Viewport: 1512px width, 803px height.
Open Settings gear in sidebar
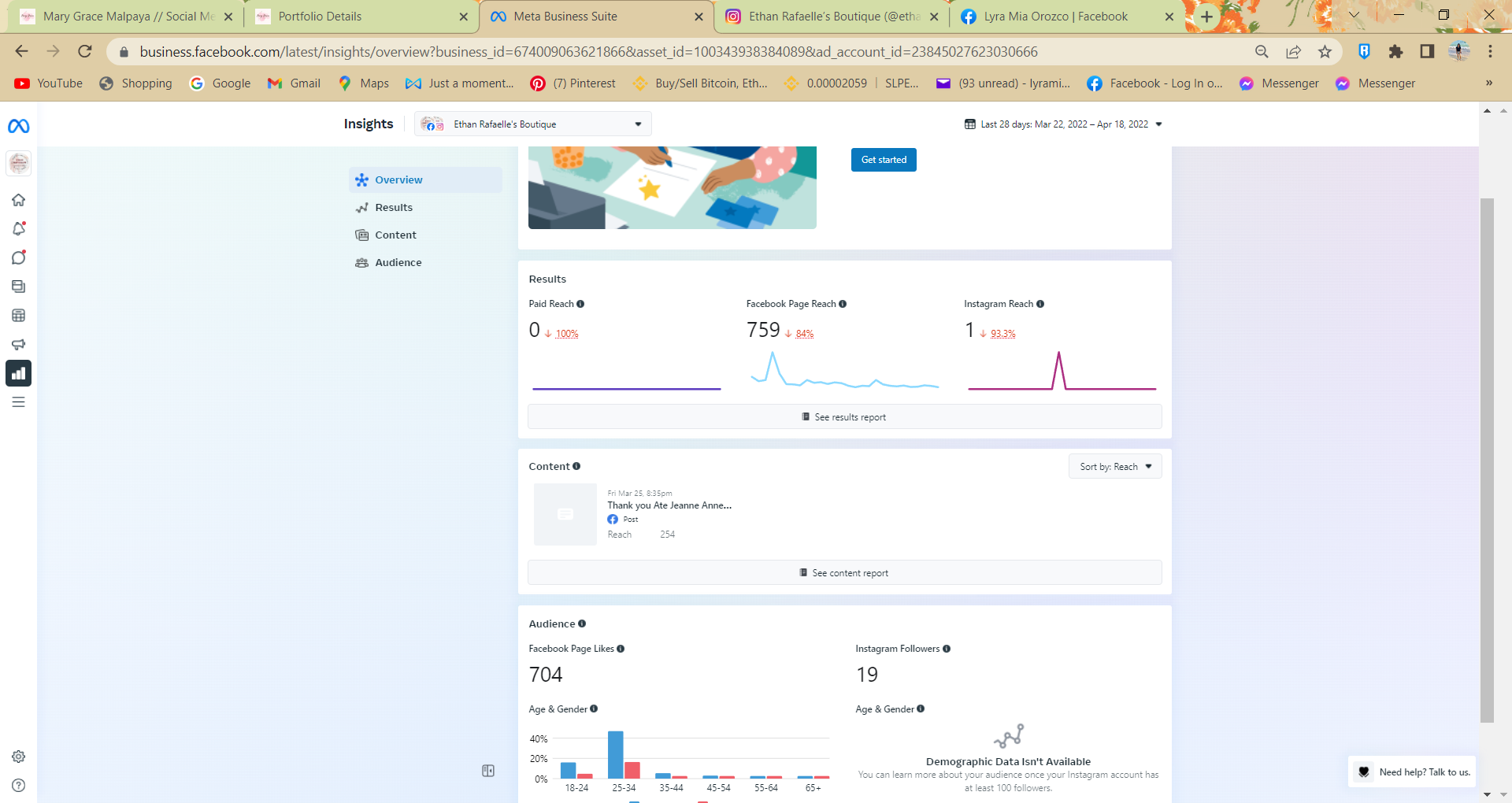[19, 757]
